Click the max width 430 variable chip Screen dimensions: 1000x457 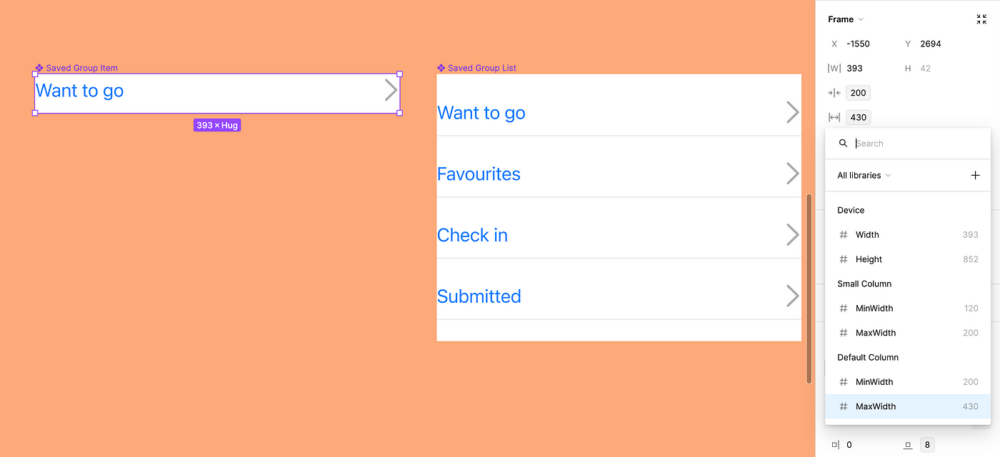click(858, 118)
